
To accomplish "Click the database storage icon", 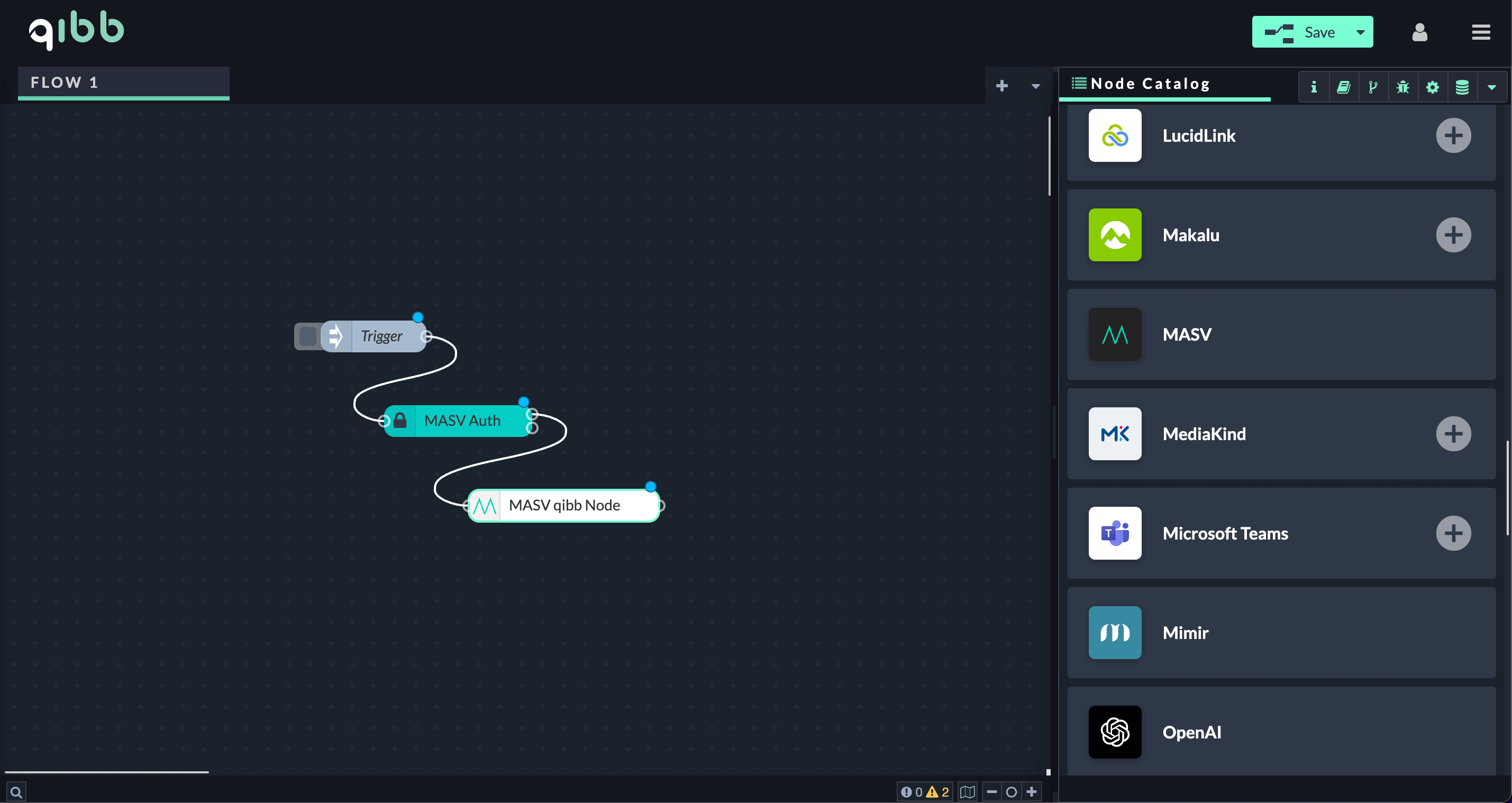I will (1462, 87).
